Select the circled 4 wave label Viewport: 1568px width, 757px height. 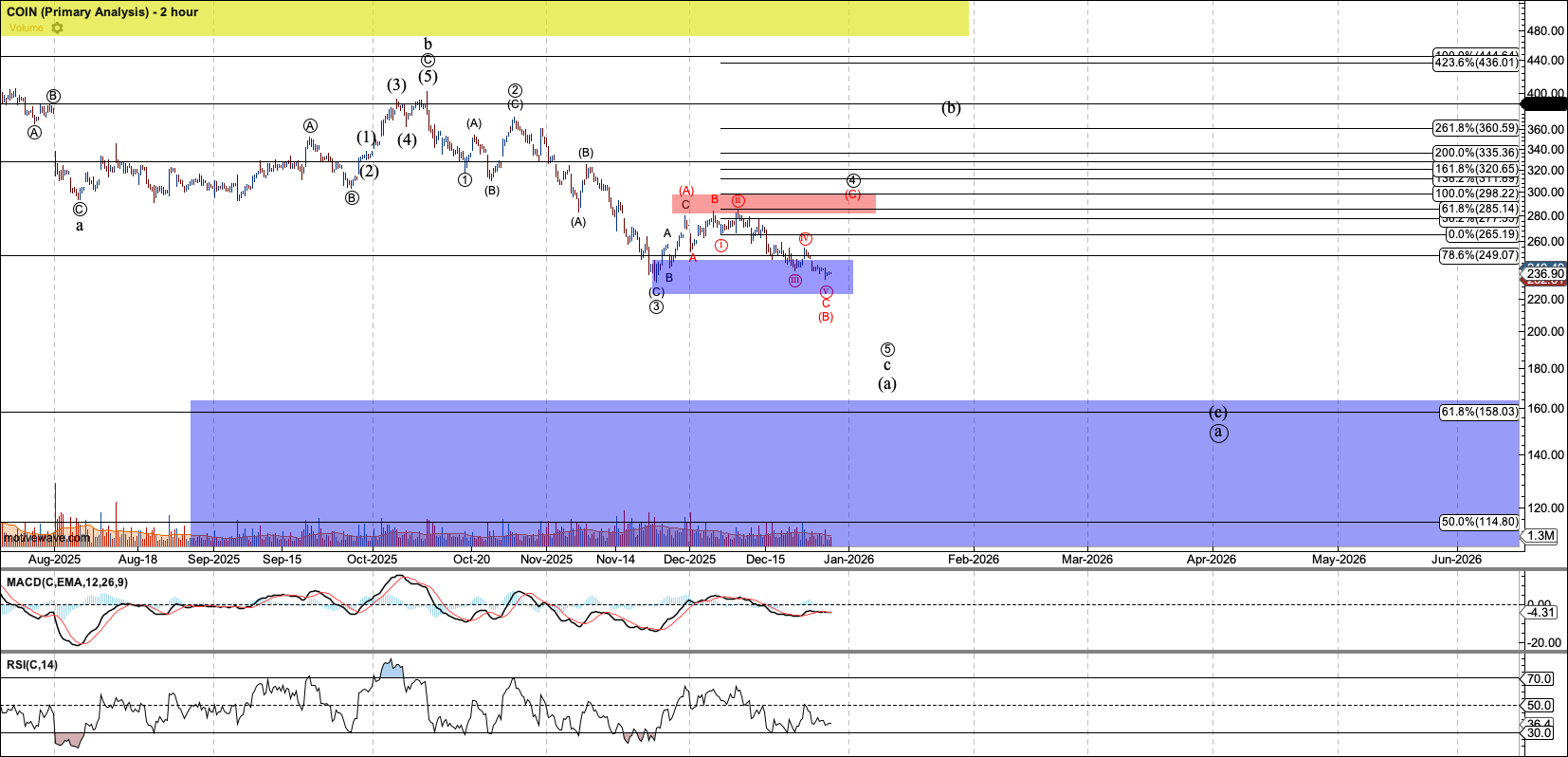(853, 180)
